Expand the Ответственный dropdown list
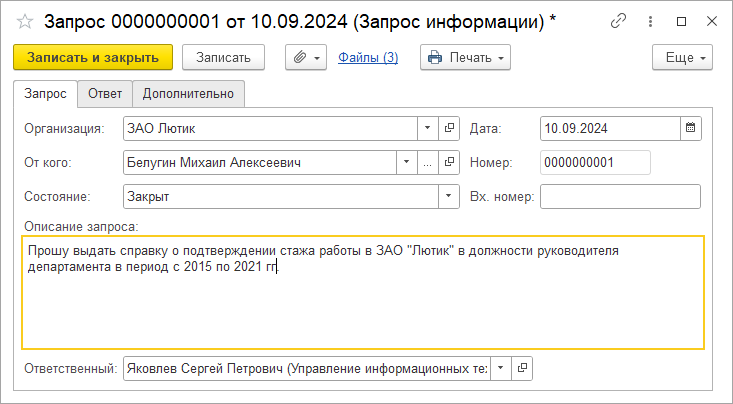 (x=500, y=369)
